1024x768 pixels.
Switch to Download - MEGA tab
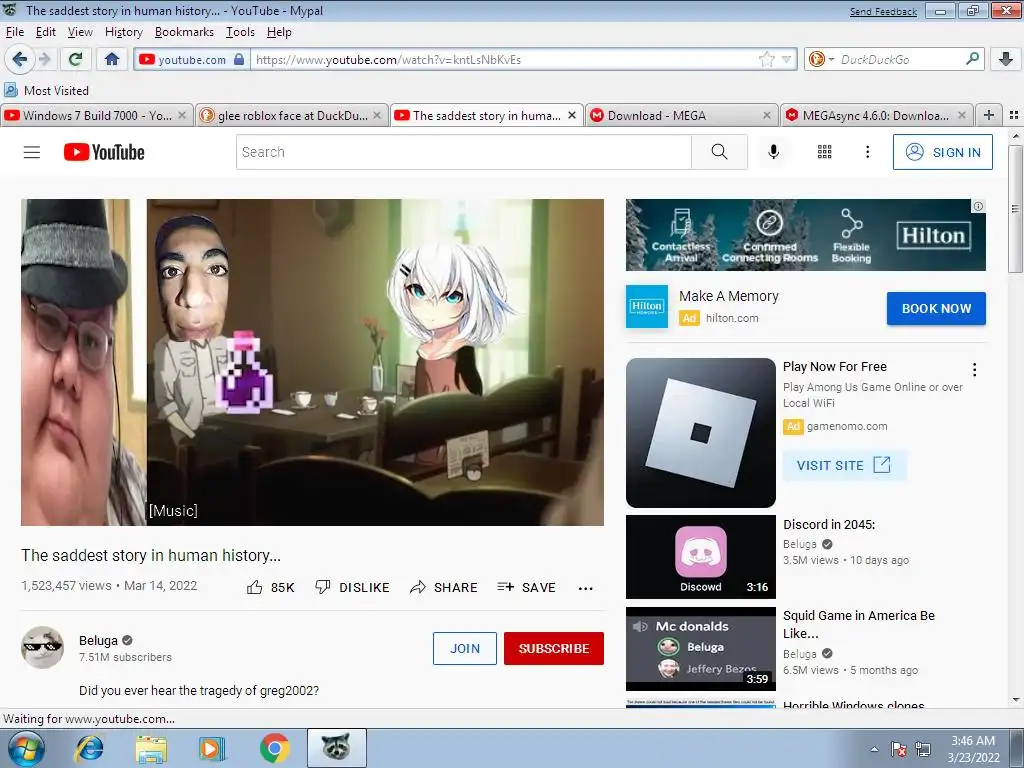coord(681,116)
